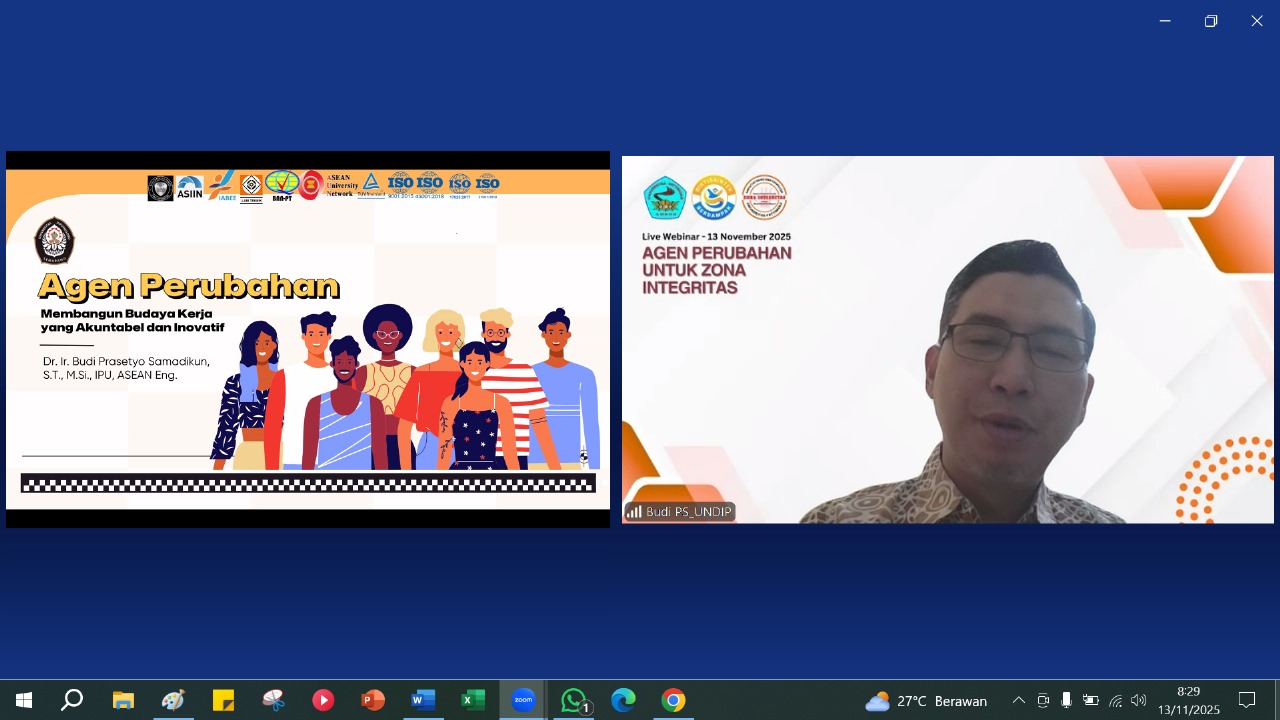Click the microphone icon in system tray

[1067, 700]
